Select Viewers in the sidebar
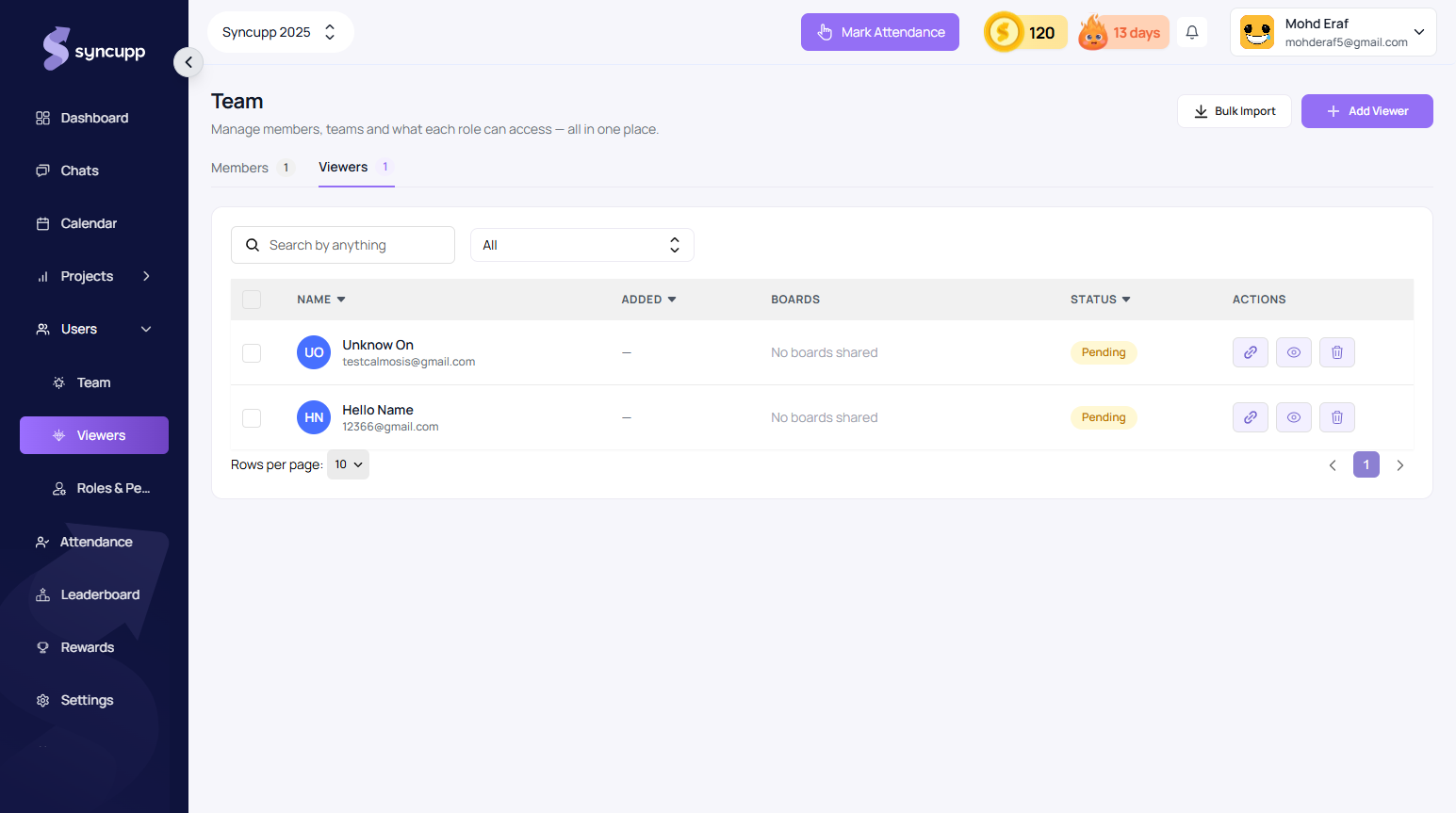 click(94, 435)
